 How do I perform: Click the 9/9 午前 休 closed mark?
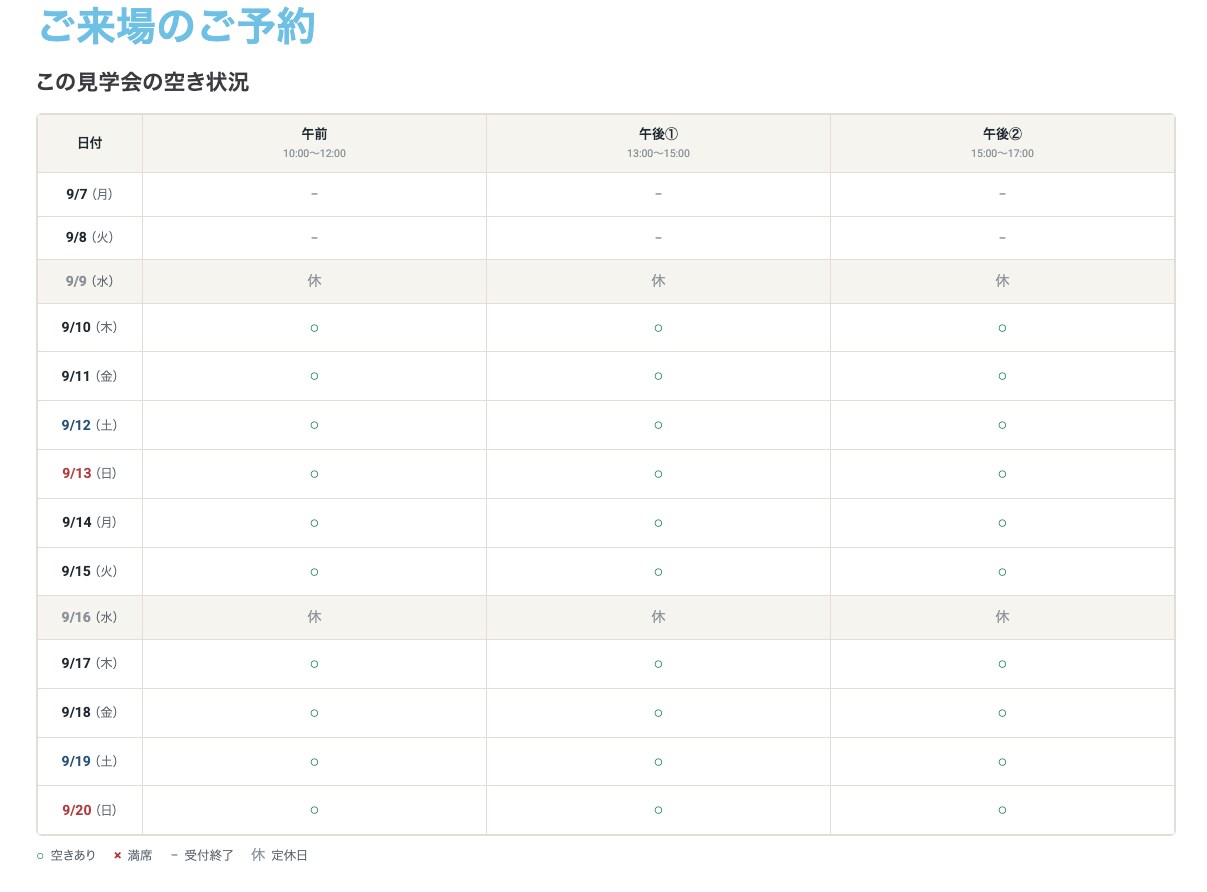314,282
